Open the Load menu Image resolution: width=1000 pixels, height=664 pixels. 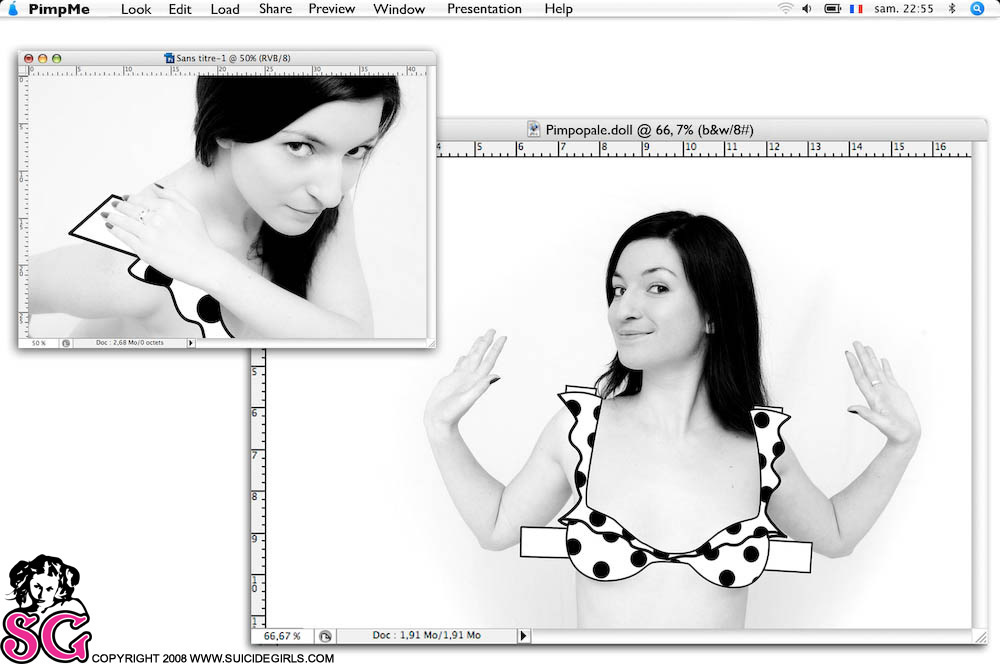tap(225, 10)
